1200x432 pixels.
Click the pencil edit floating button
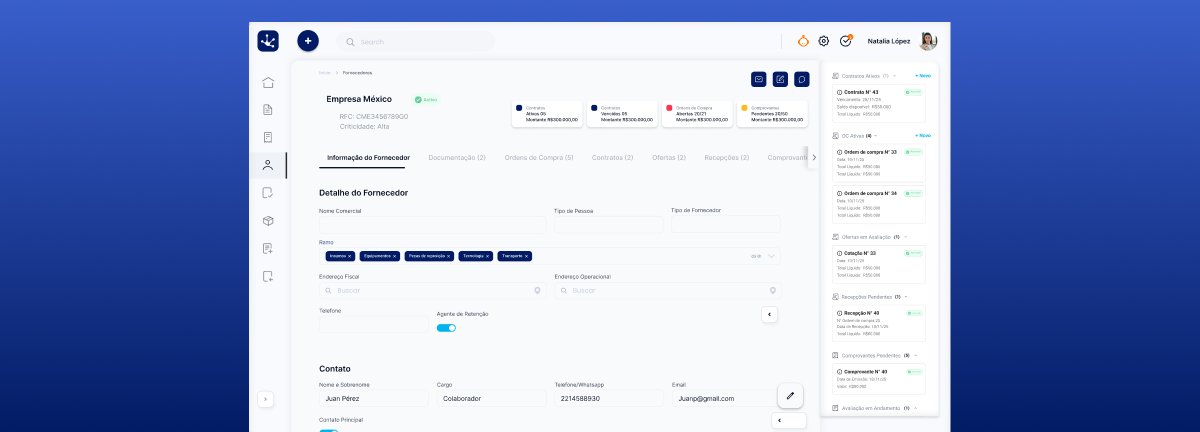click(x=790, y=396)
